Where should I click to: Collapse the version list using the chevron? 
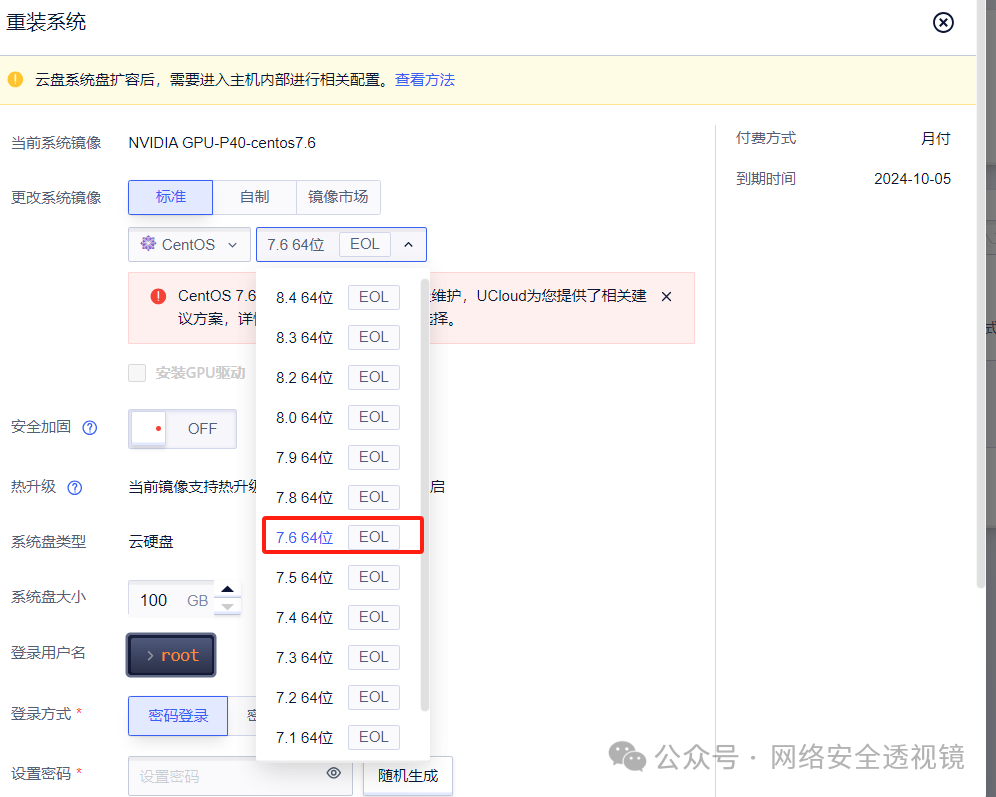coord(408,244)
